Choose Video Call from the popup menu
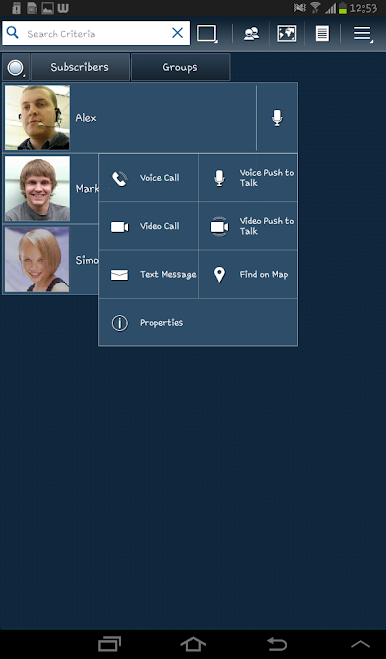The height and width of the screenshot is (659, 386). 148,226
